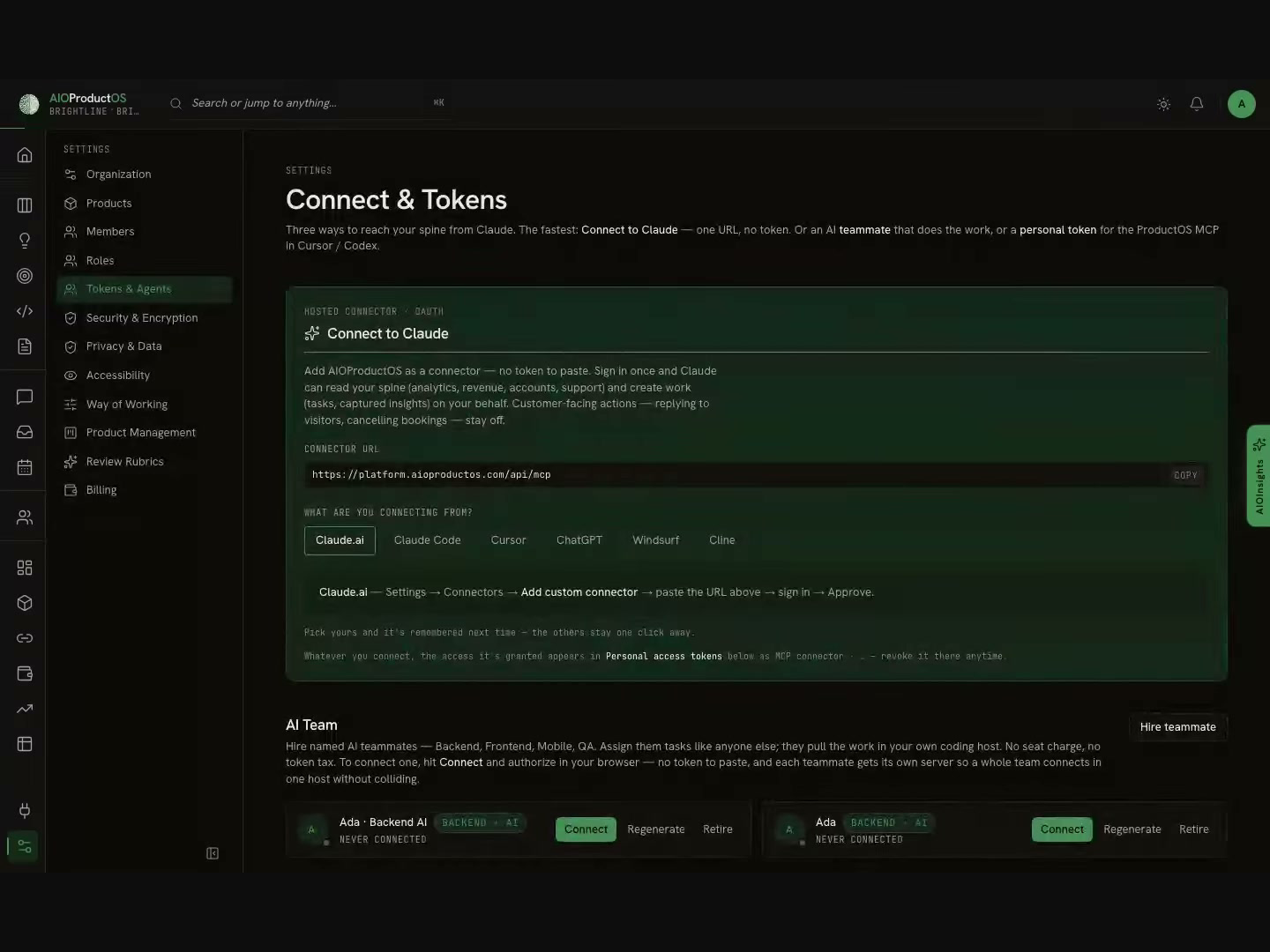
Task: Select the Cursor option
Action: (x=508, y=540)
